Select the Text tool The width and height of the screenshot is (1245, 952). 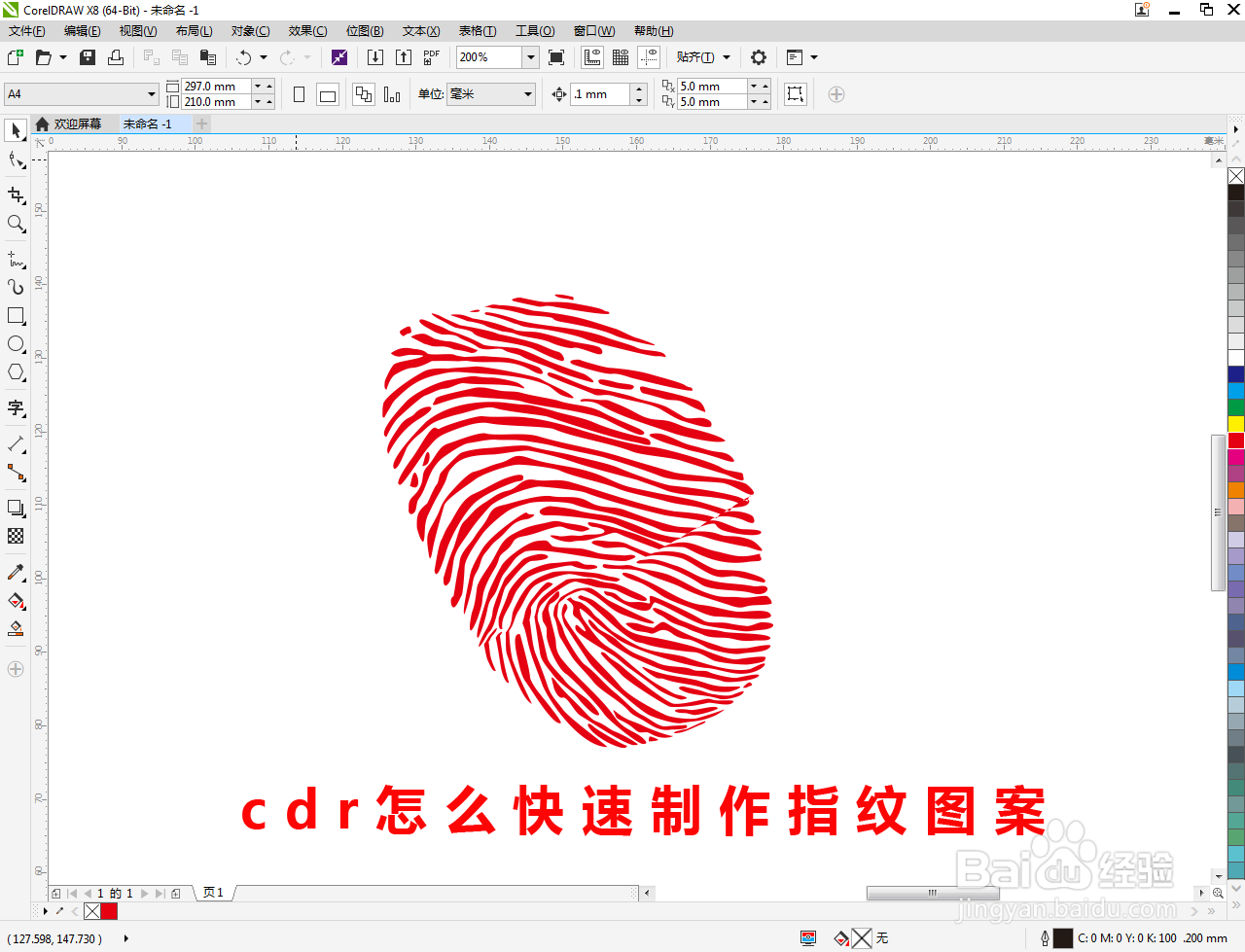tap(17, 408)
